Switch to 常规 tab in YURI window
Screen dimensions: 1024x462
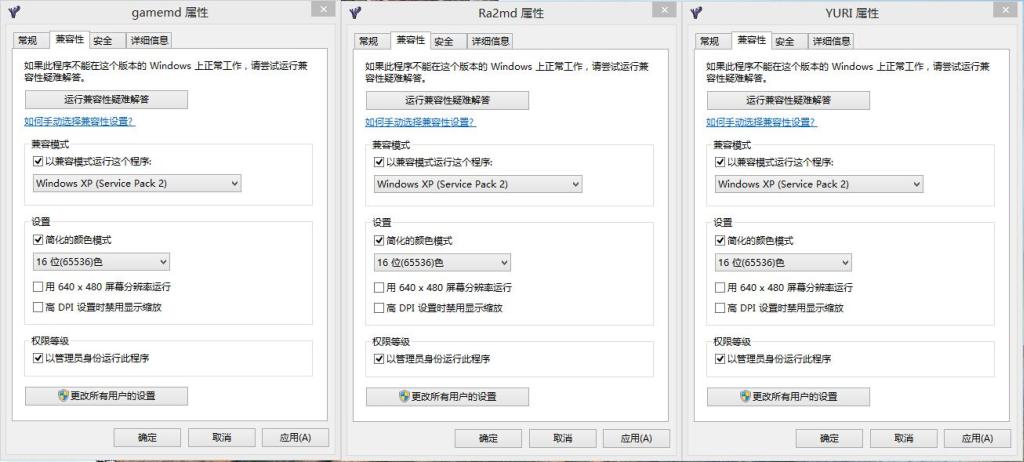coord(710,41)
